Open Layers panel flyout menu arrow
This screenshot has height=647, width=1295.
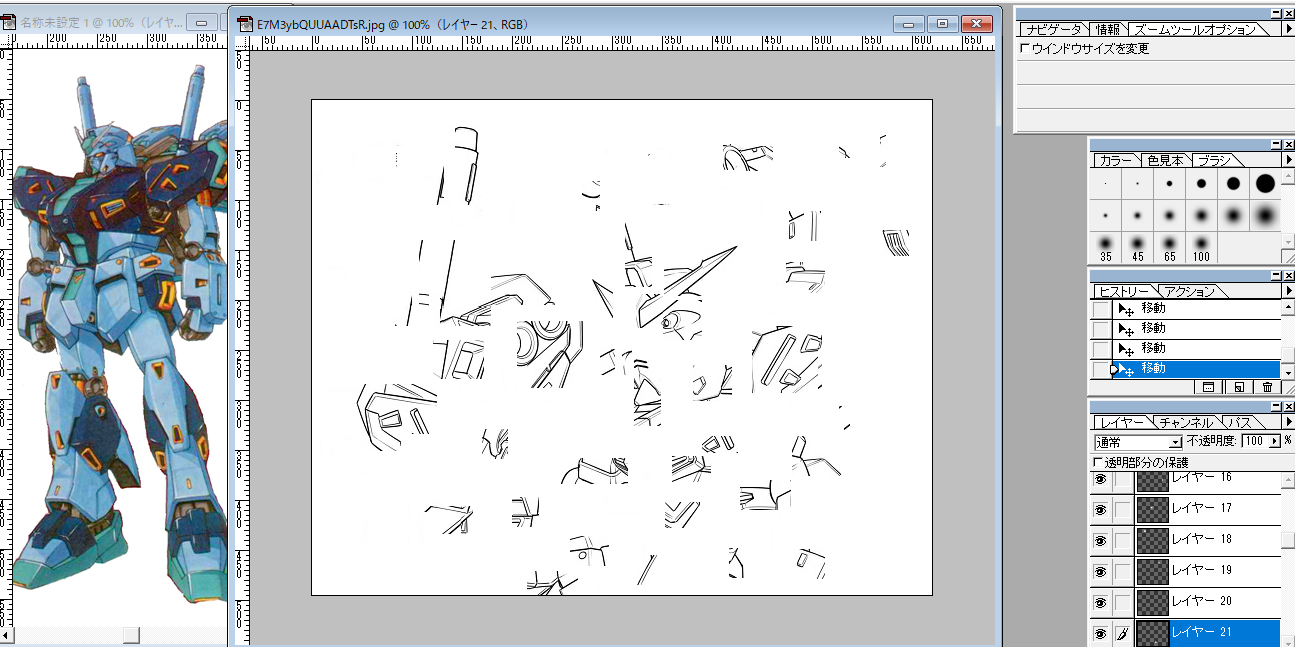[1288, 422]
